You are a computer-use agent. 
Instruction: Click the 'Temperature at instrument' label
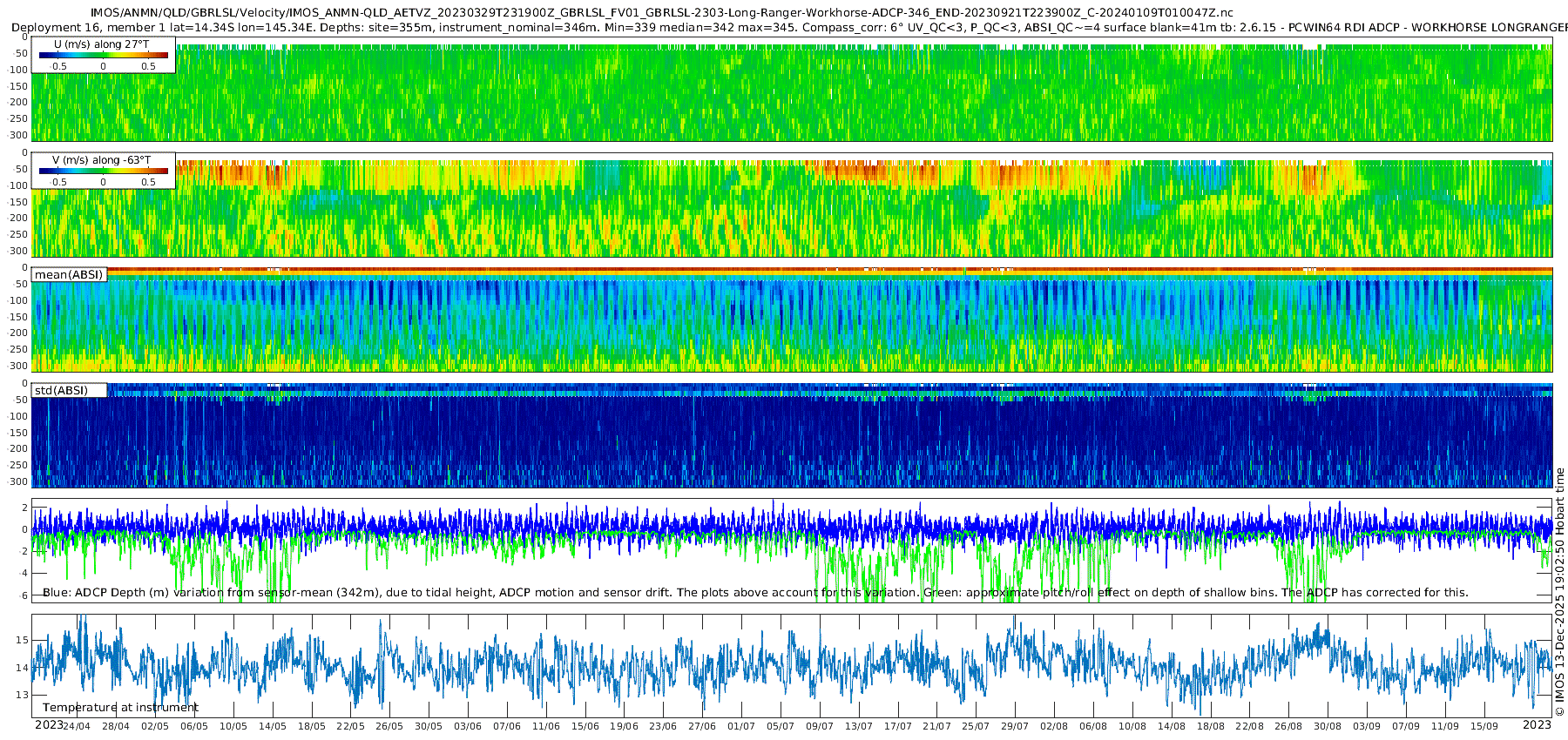(x=120, y=708)
